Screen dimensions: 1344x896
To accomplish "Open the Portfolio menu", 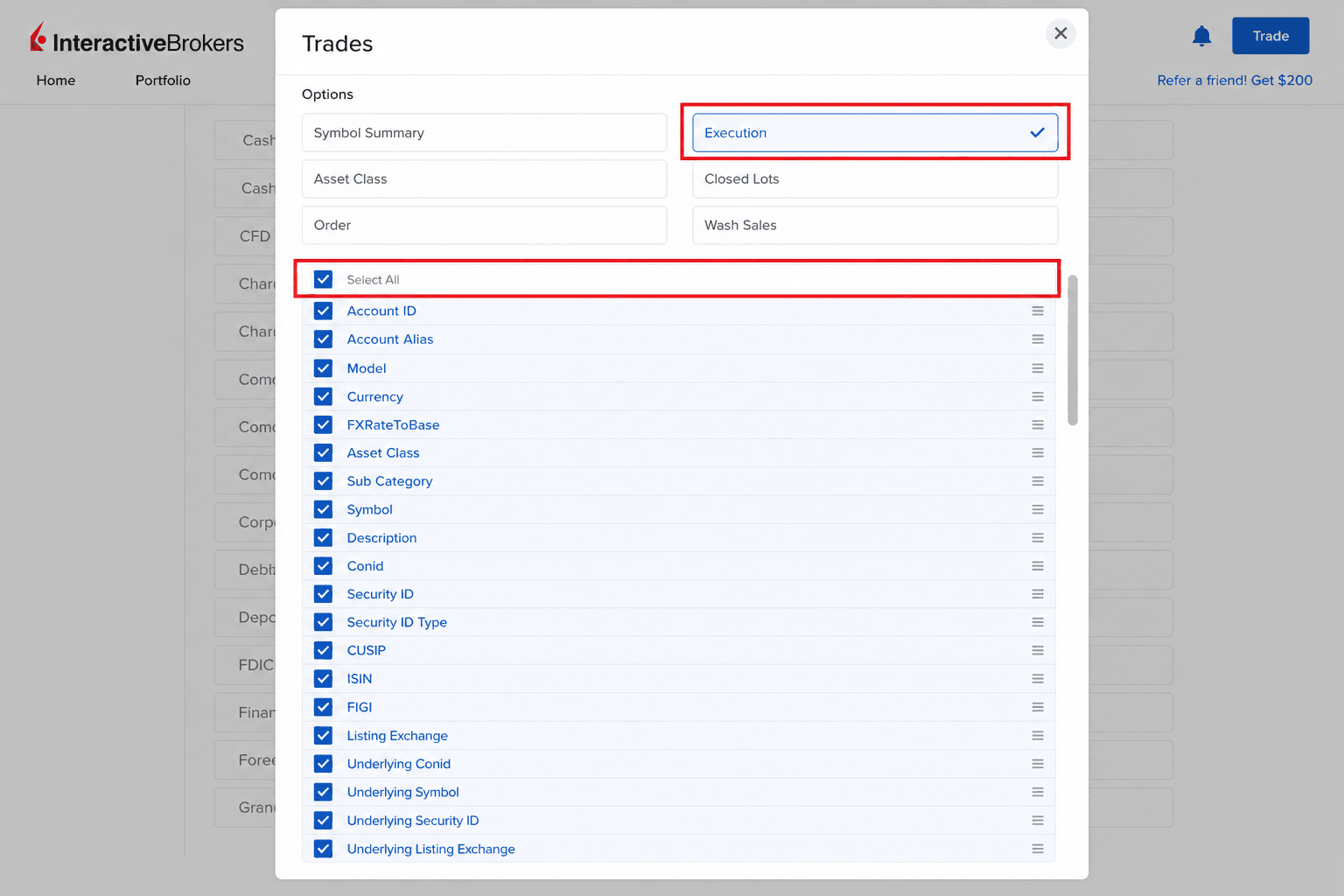I will coord(163,80).
